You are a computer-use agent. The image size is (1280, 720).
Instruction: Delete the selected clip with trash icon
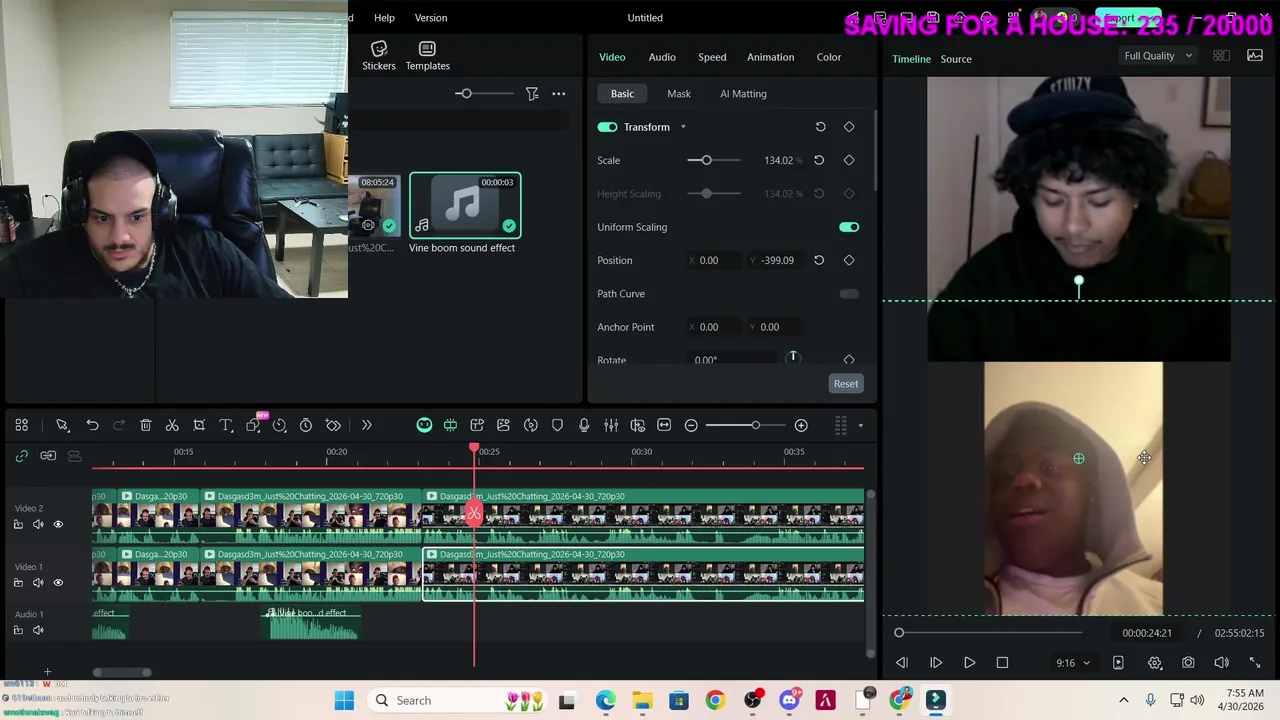145,426
